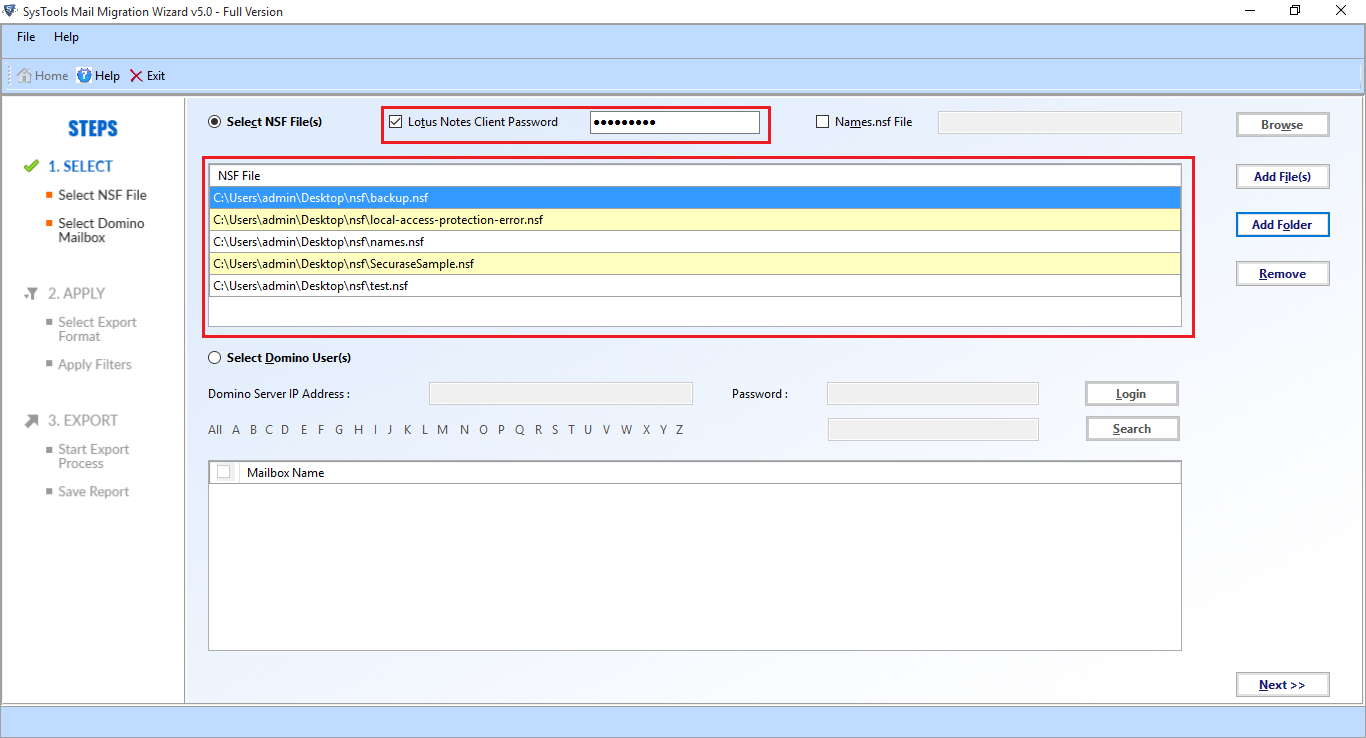The height and width of the screenshot is (738, 1366).
Task: Tick the Mailbox Name header checkbox
Action: pos(224,472)
